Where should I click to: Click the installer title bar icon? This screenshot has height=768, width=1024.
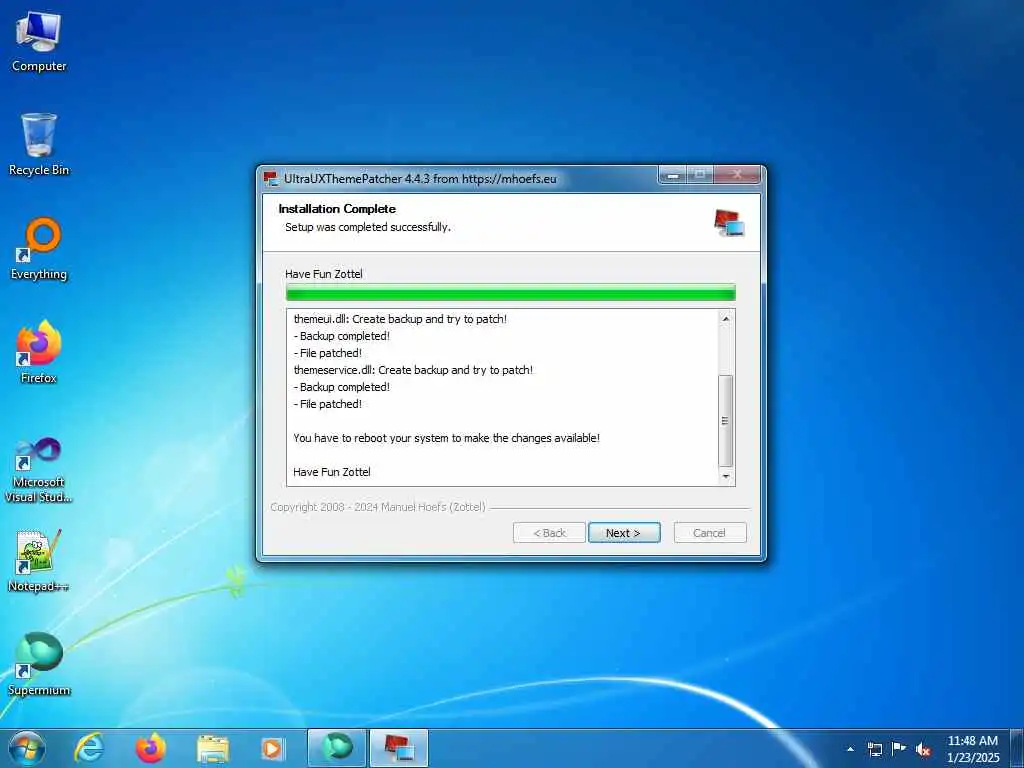[x=270, y=178]
